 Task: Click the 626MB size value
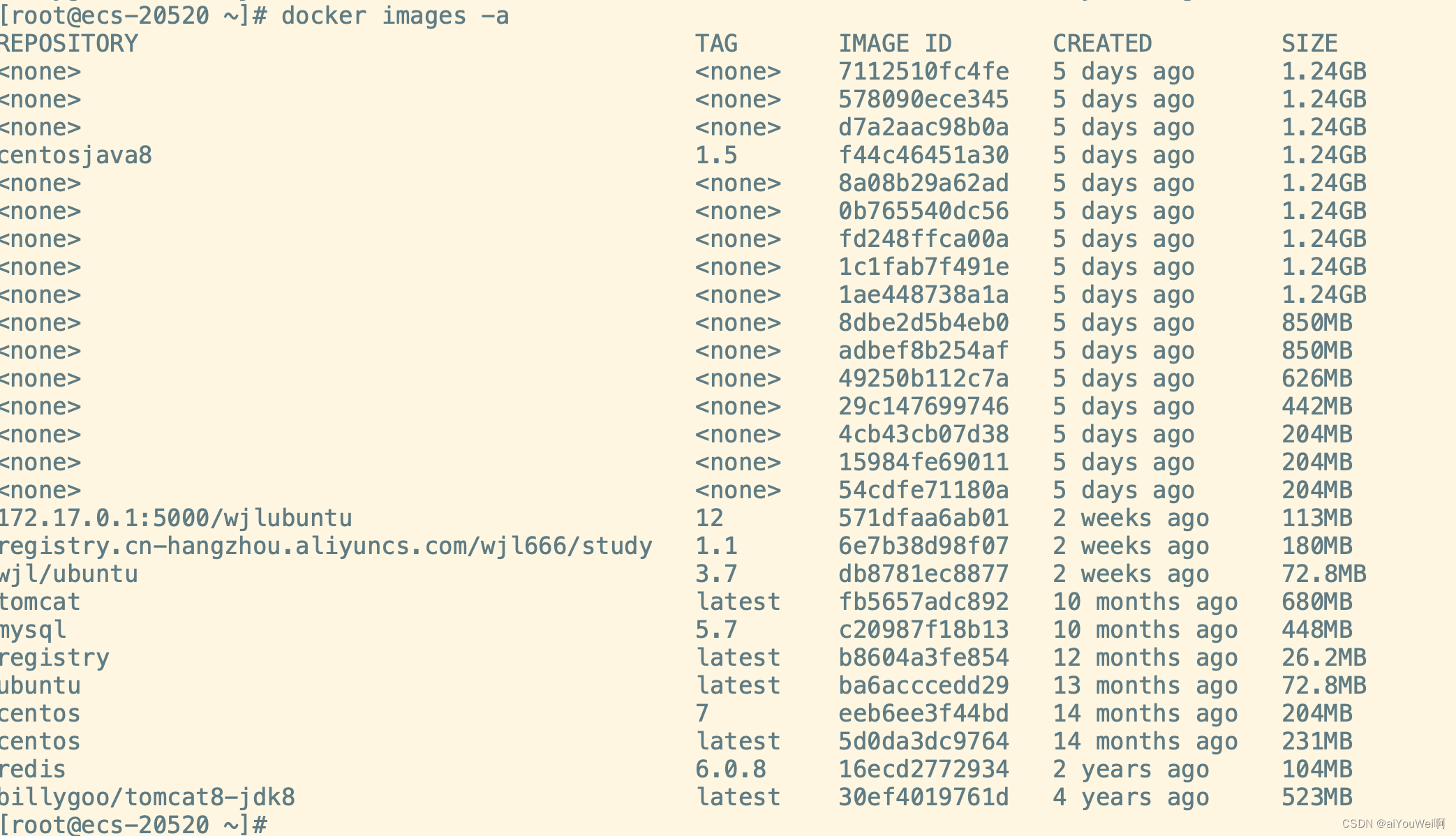point(1317,378)
